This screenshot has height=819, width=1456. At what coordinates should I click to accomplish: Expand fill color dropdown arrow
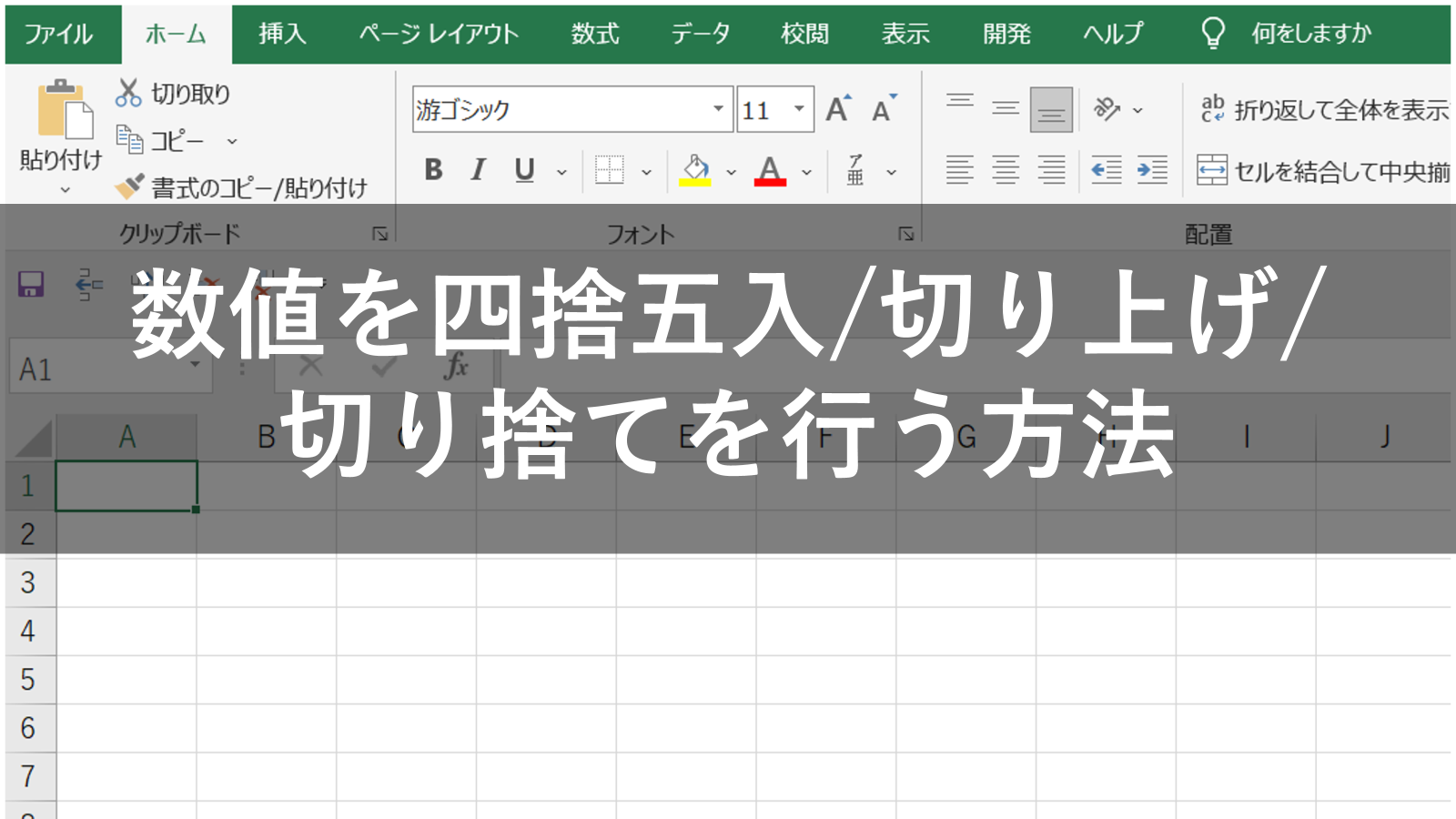(731, 171)
